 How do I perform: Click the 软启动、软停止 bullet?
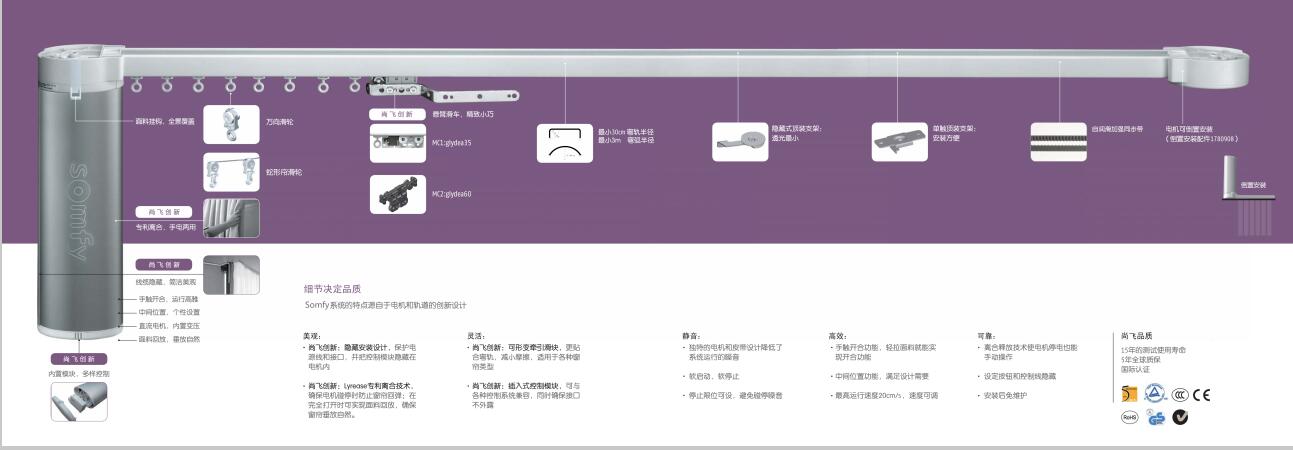[x=713, y=376]
